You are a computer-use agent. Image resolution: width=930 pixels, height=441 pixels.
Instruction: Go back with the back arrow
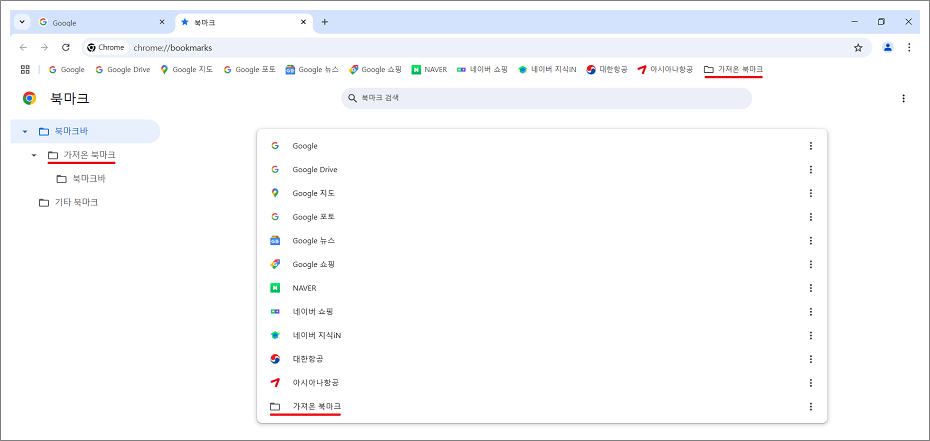pos(23,47)
